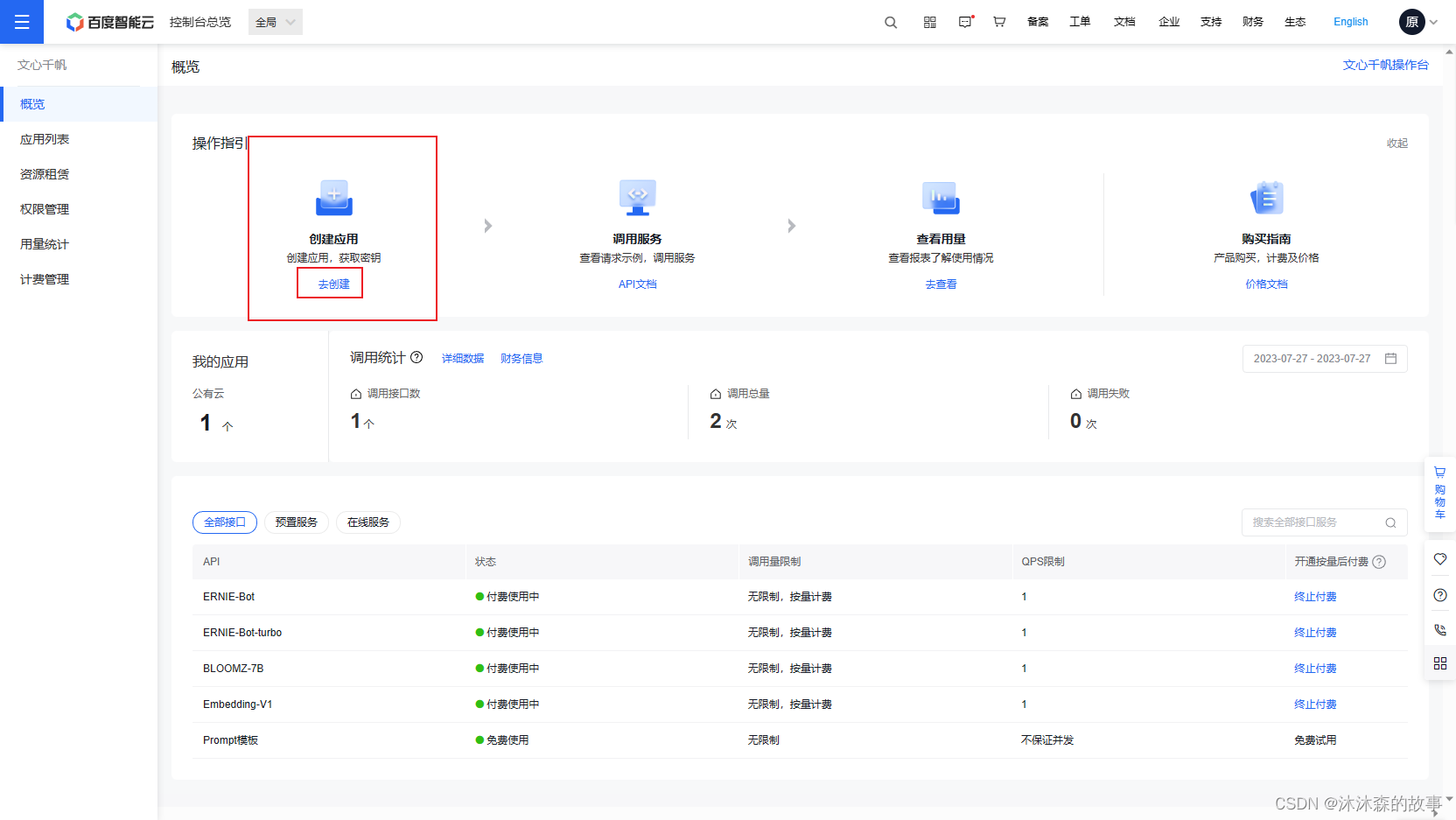Click the floating grid apps icon
The image size is (1456, 820).
point(1440,663)
